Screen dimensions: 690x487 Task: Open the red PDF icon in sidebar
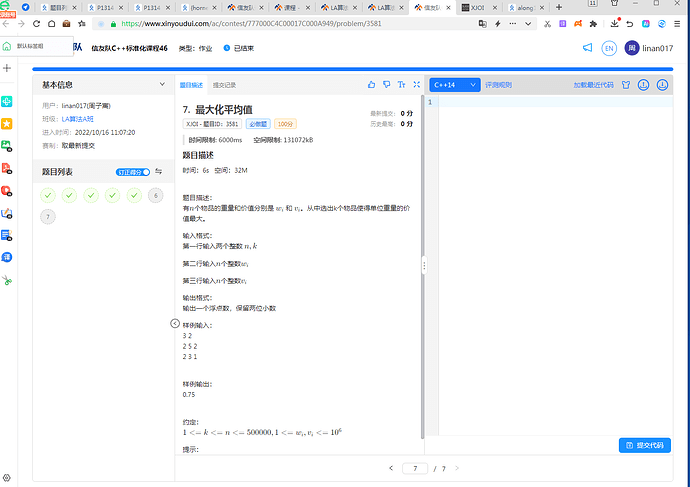click(x=7, y=168)
